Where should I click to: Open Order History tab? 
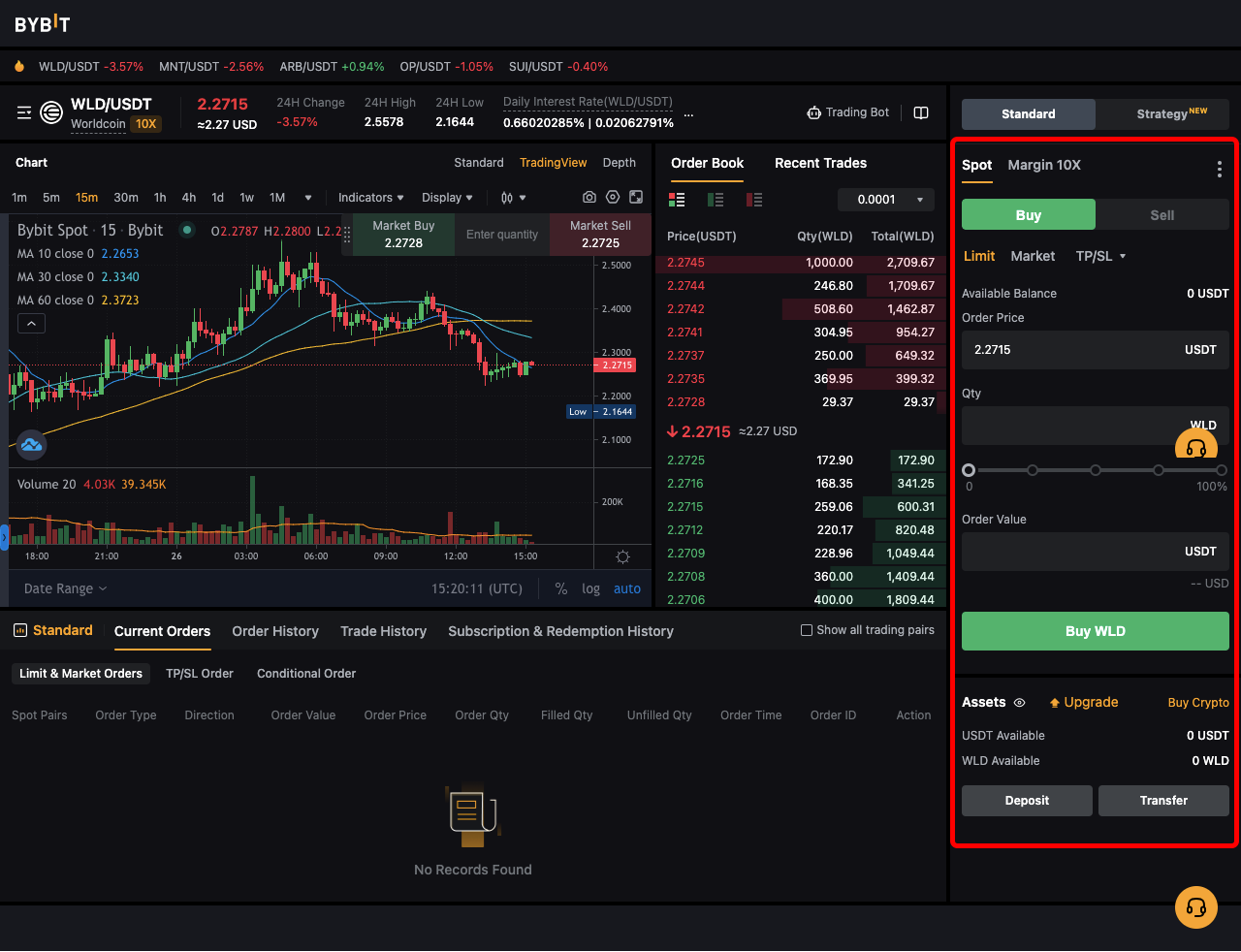[275, 631]
